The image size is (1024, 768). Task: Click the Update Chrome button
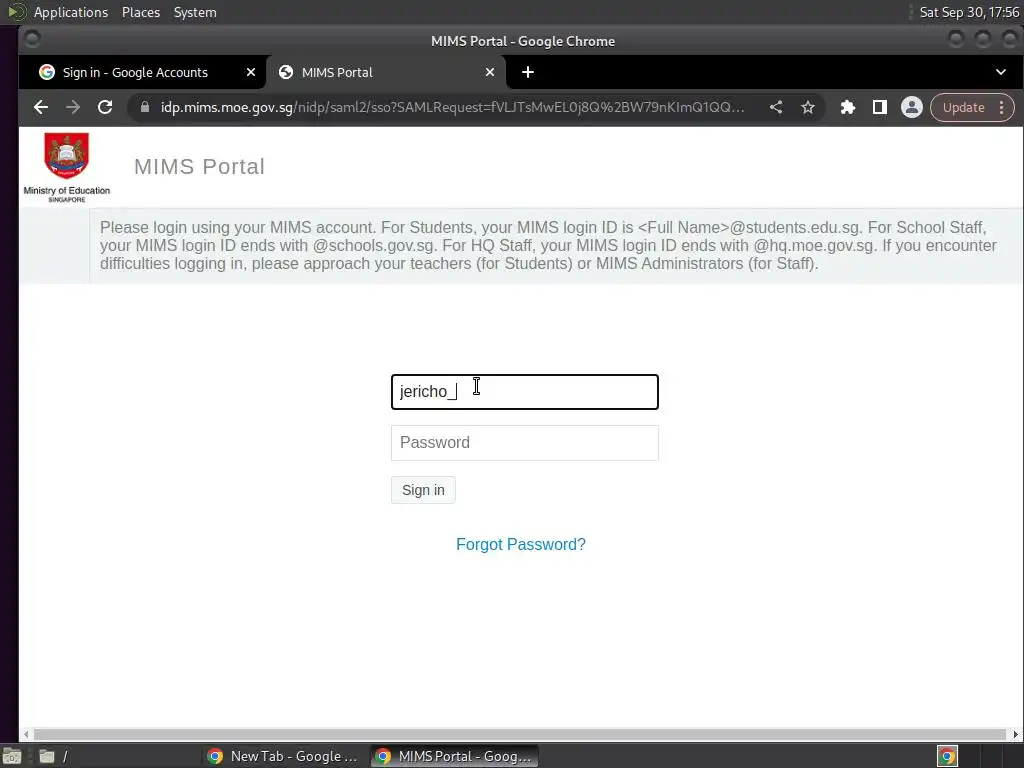tap(963, 107)
